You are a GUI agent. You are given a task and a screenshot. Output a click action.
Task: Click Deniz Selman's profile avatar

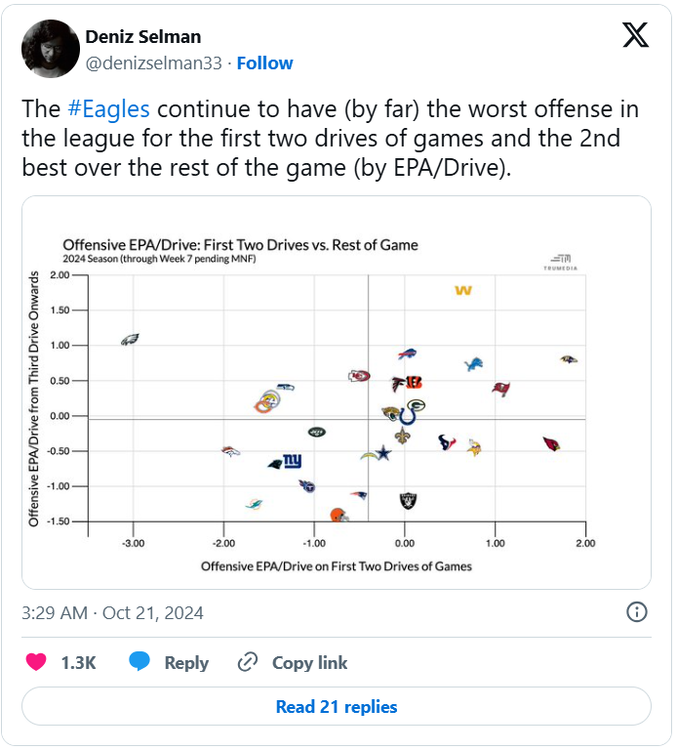tap(49, 49)
